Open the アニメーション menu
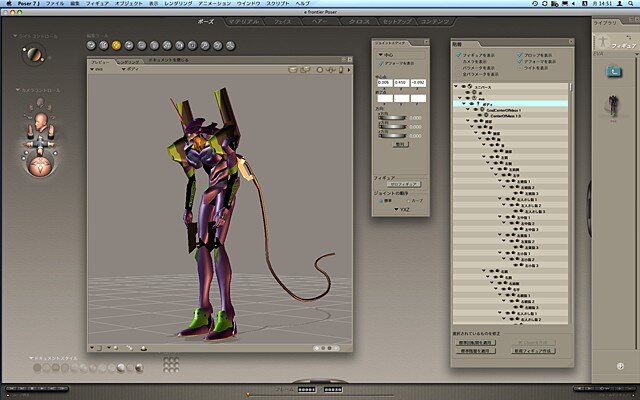 [x=214, y=3]
